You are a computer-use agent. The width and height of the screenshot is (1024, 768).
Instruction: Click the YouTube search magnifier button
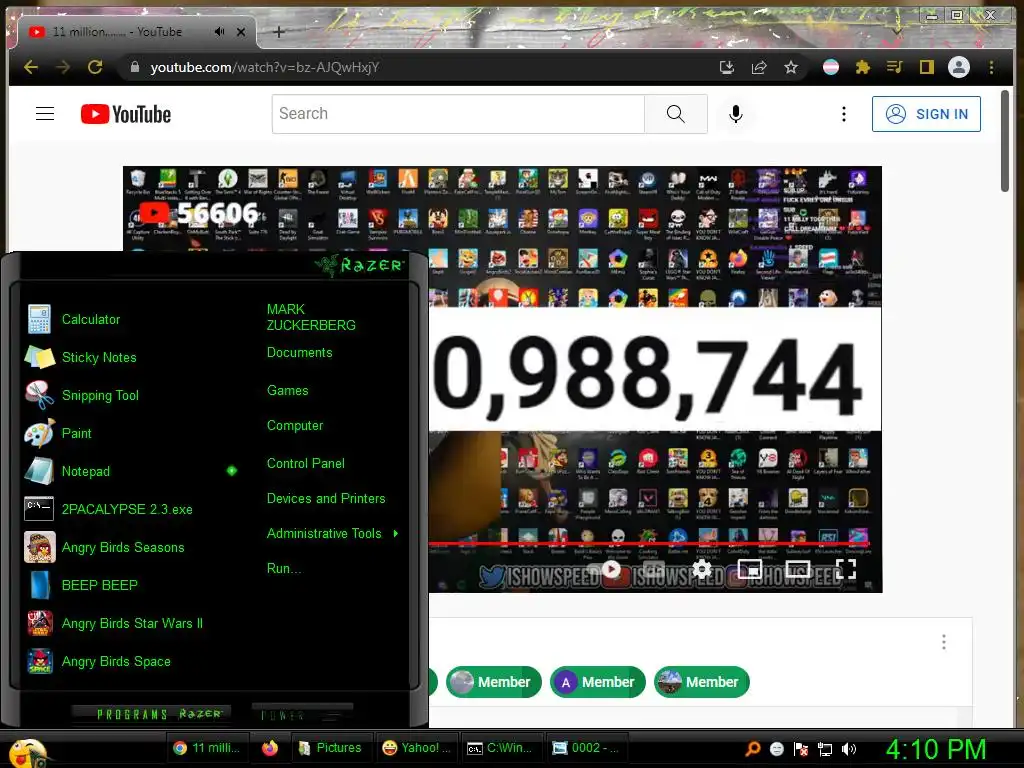pyautogui.click(x=675, y=114)
